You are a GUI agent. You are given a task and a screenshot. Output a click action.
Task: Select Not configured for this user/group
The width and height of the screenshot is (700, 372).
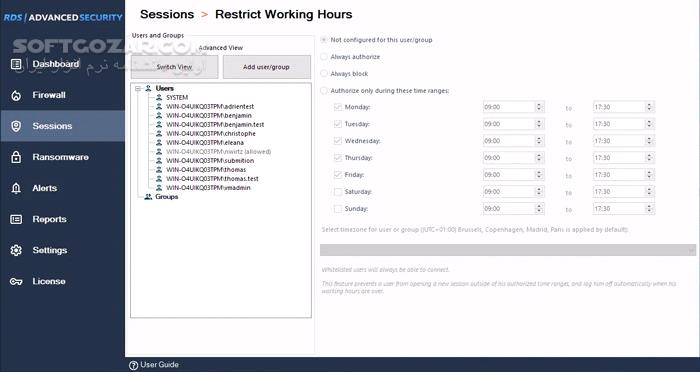point(324,40)
